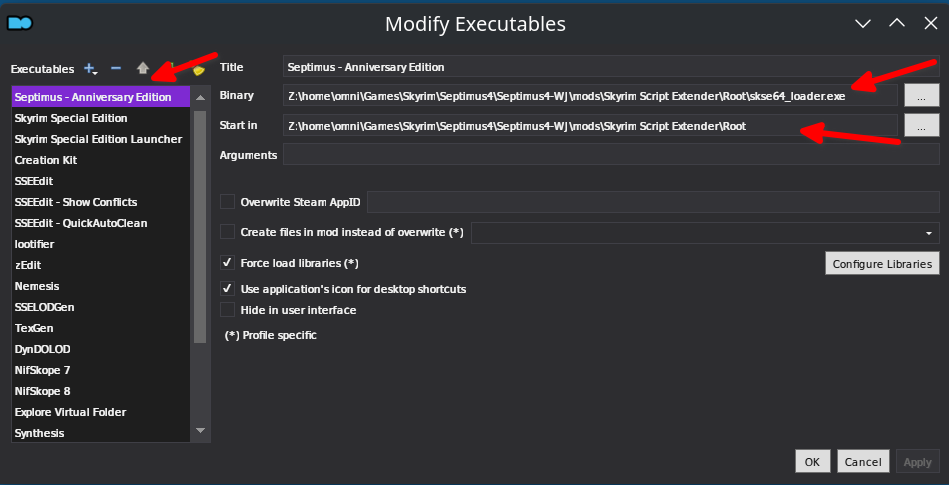Click the Configure Libraries button
The image size is (949, 485).
click(881, 264)
